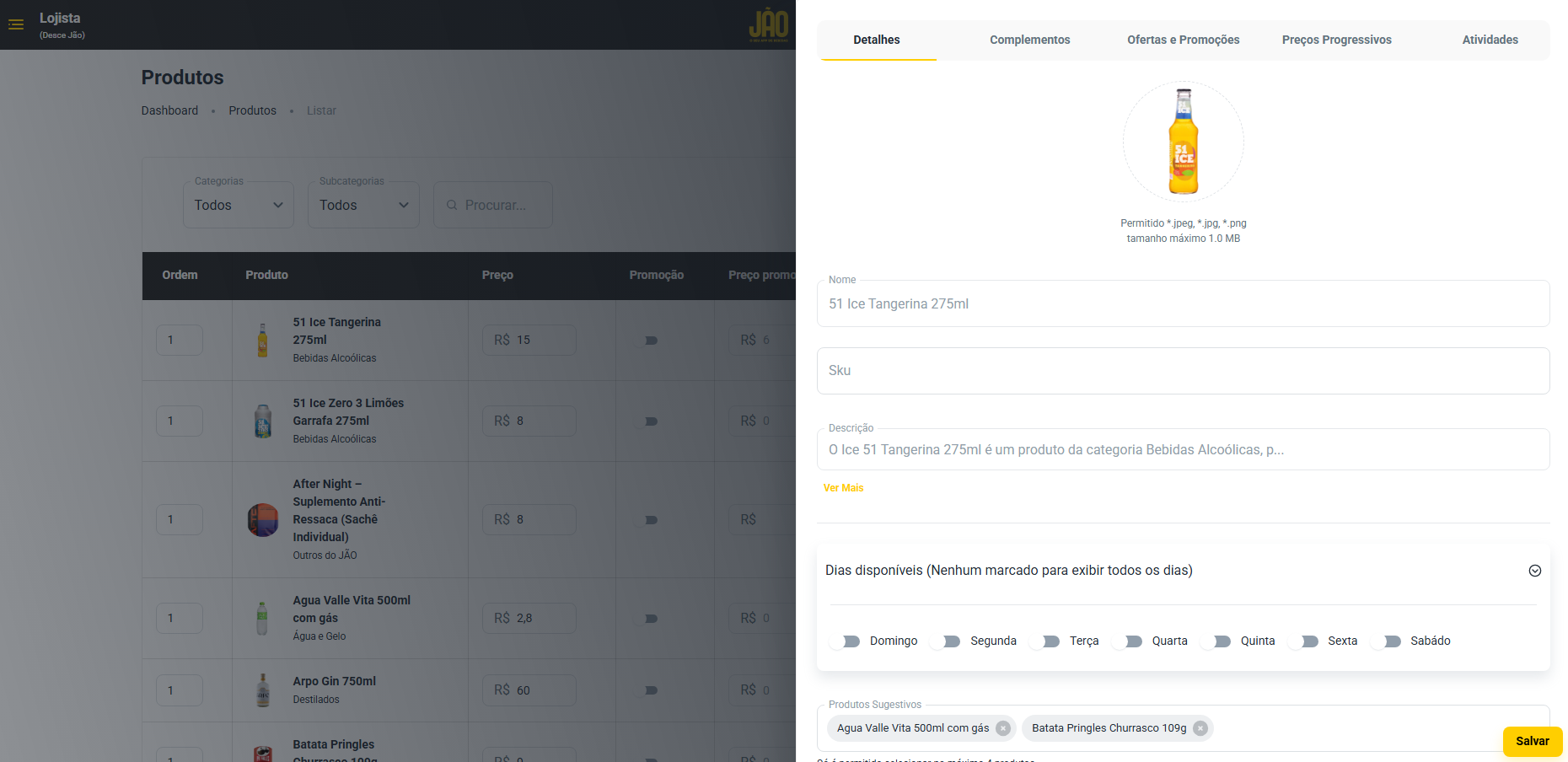Click the Nome input field
This screenshot has width=1568, height=762.
tap(1184, 303)
